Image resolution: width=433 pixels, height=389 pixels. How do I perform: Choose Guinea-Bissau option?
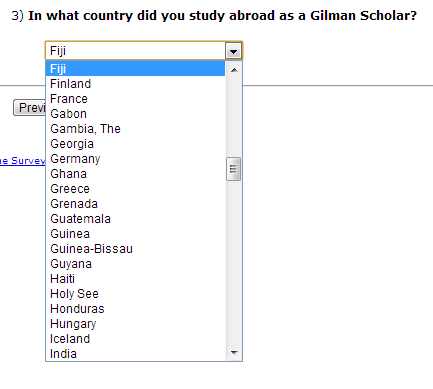click(x=135, y=249)
